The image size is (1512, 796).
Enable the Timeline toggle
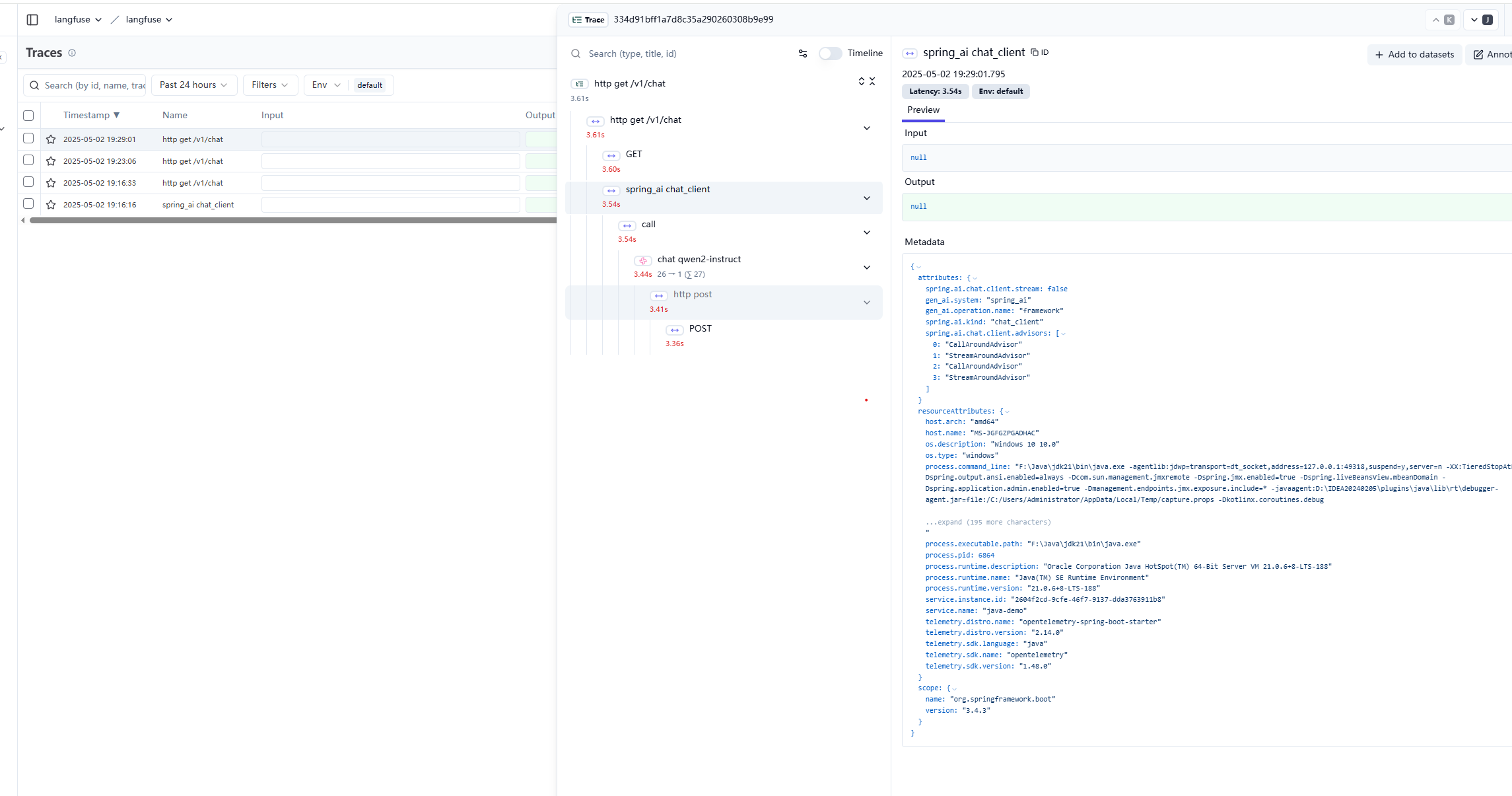830,54
